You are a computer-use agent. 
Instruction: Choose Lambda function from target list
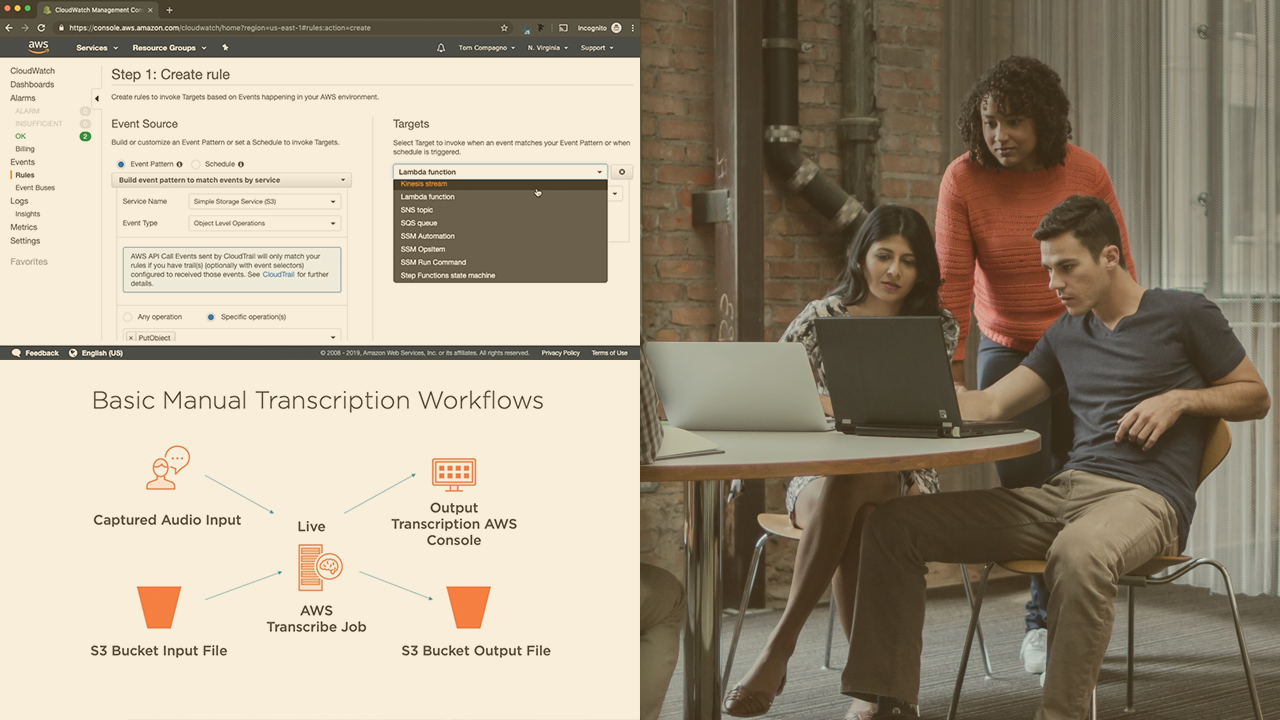500,197
